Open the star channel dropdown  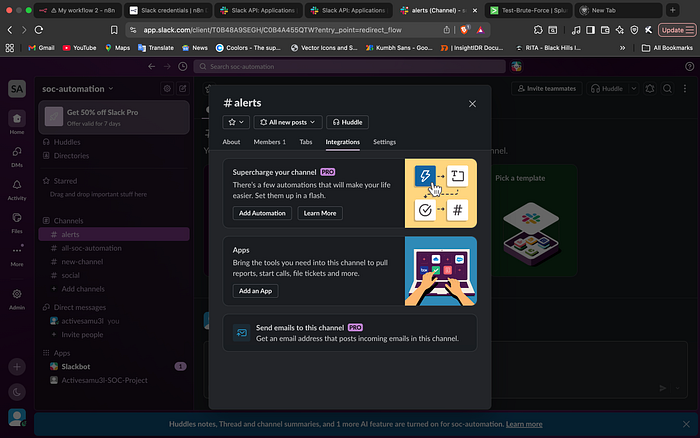[x=236, y=122]
